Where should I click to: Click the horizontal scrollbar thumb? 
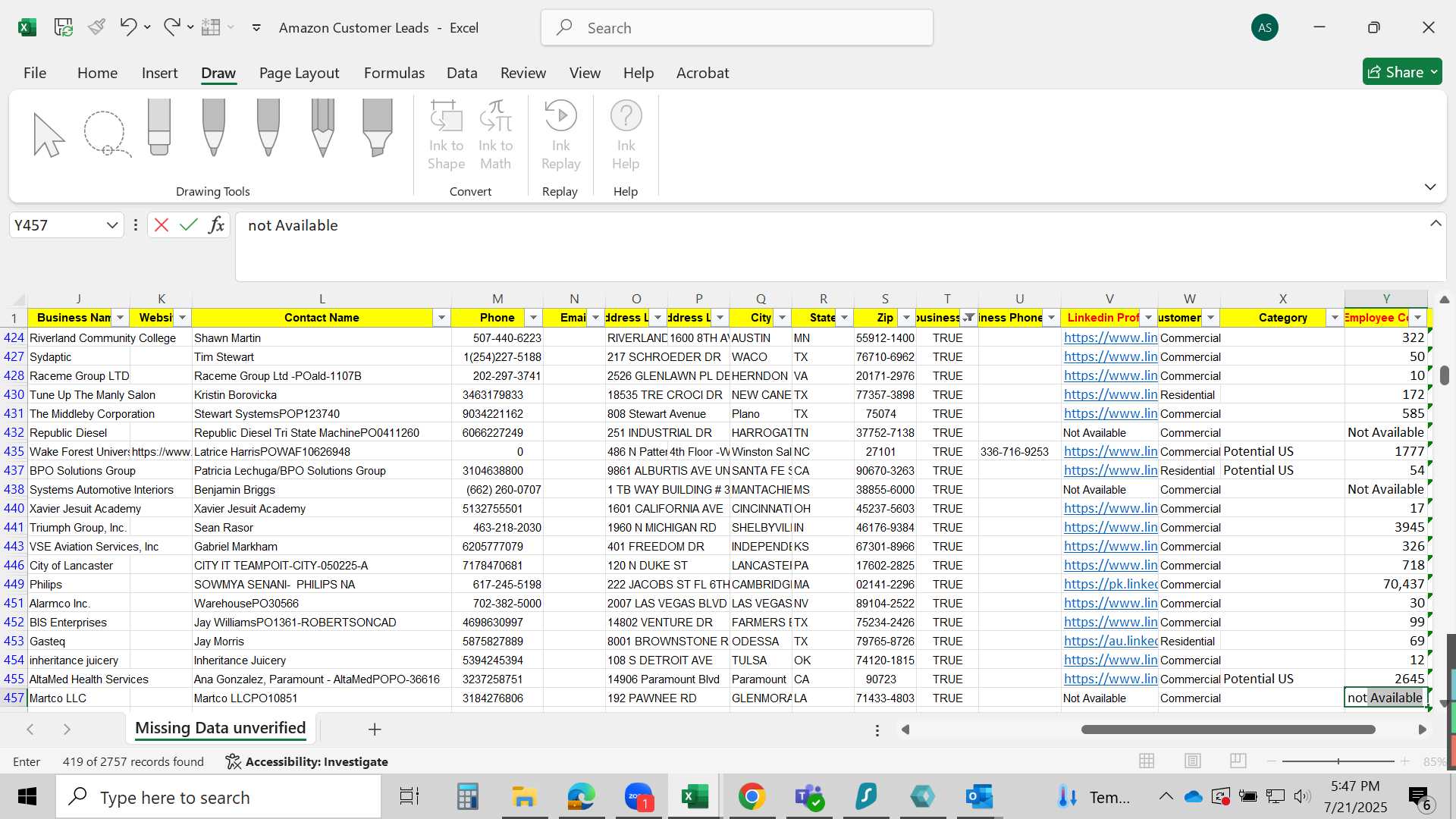tap(1228, 730)
